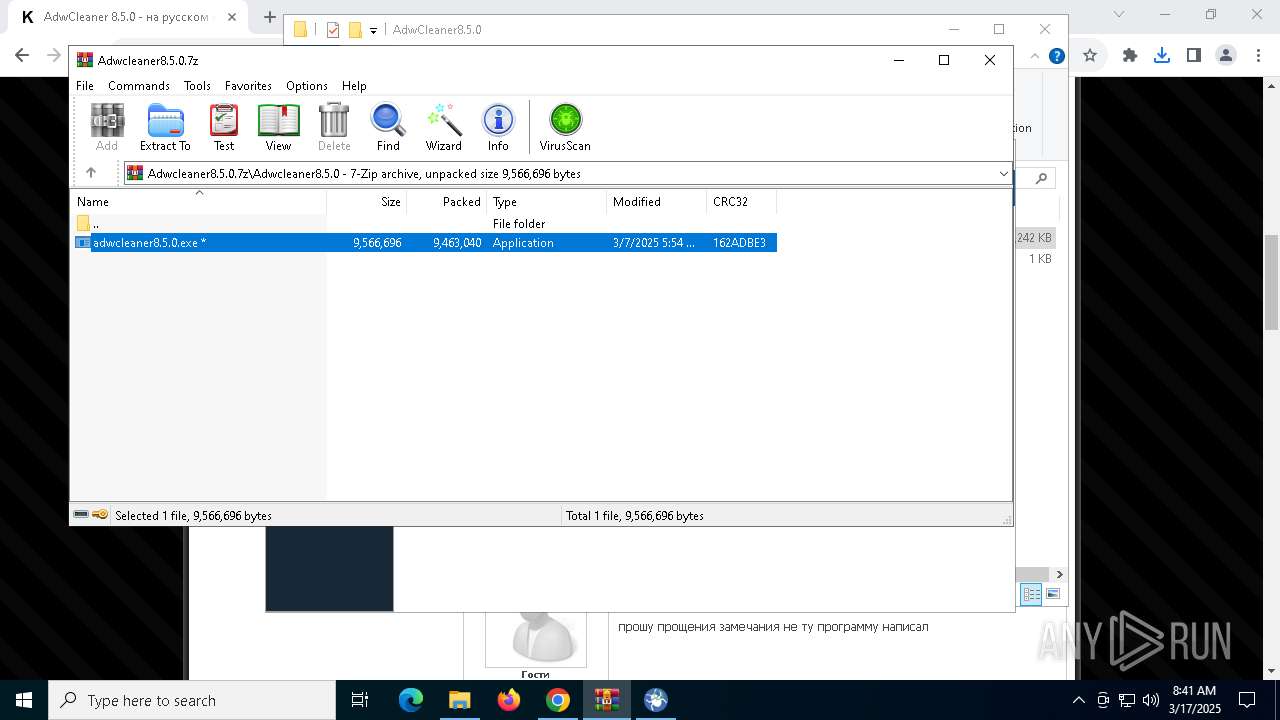Launch the Wizard wand tool
The height and width of the screenshot is (720, 1280).
443,127
